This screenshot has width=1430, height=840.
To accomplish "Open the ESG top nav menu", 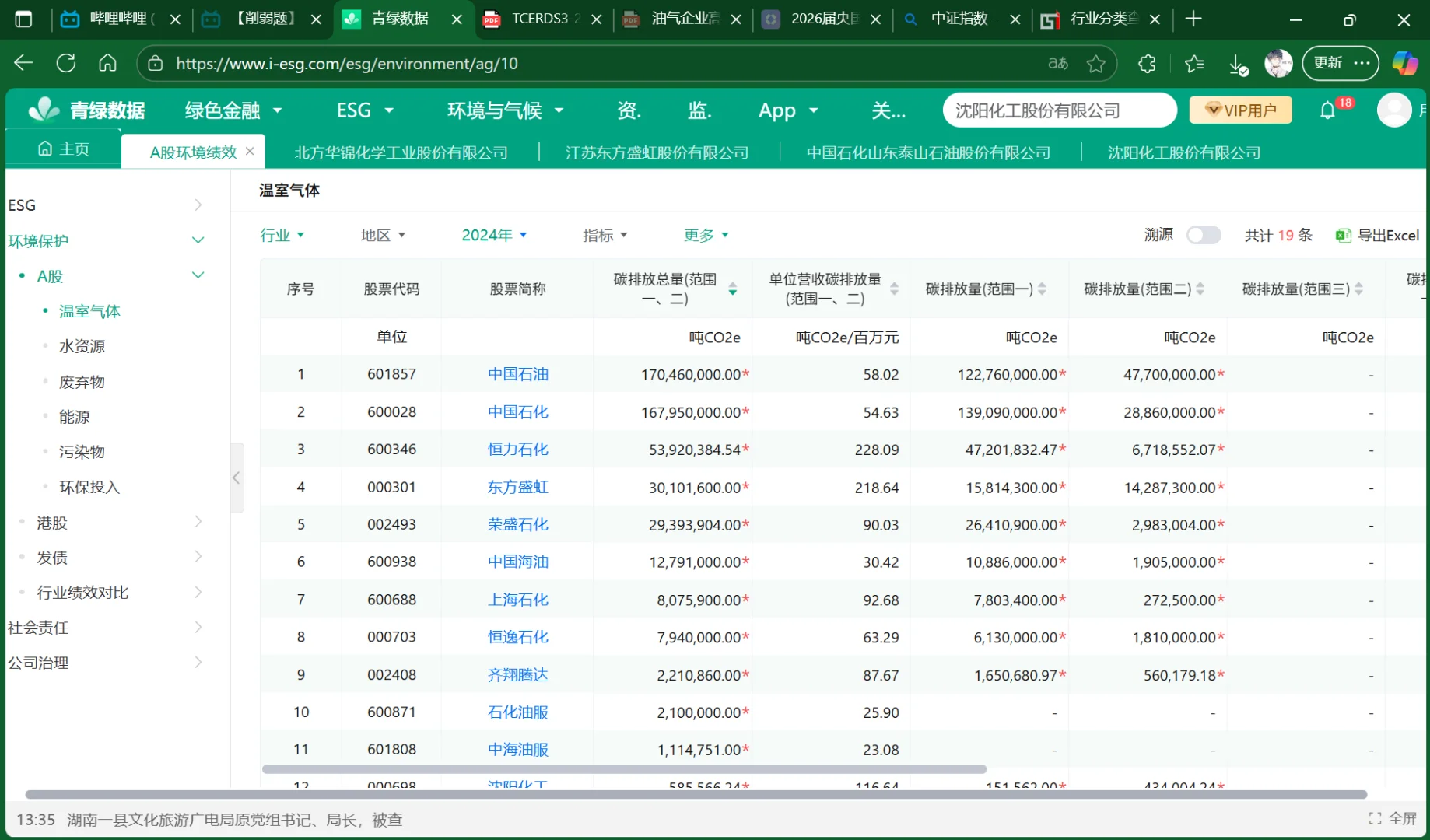I will coord(365,110).
